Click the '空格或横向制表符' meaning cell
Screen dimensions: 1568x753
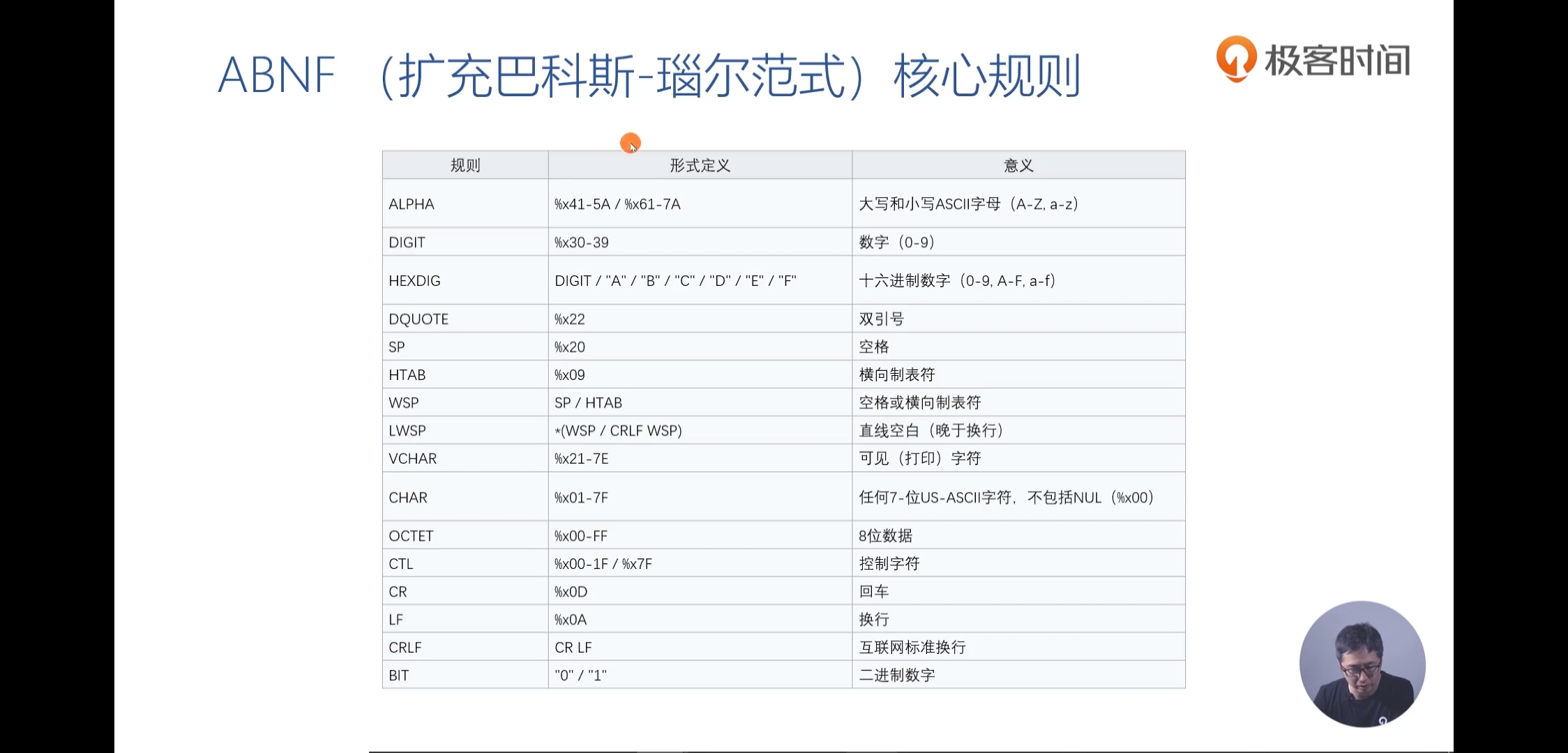(1018, 402)
